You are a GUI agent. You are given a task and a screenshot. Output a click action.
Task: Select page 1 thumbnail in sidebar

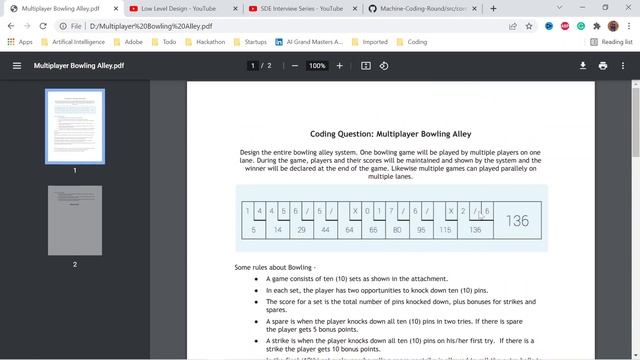point(75,127)
